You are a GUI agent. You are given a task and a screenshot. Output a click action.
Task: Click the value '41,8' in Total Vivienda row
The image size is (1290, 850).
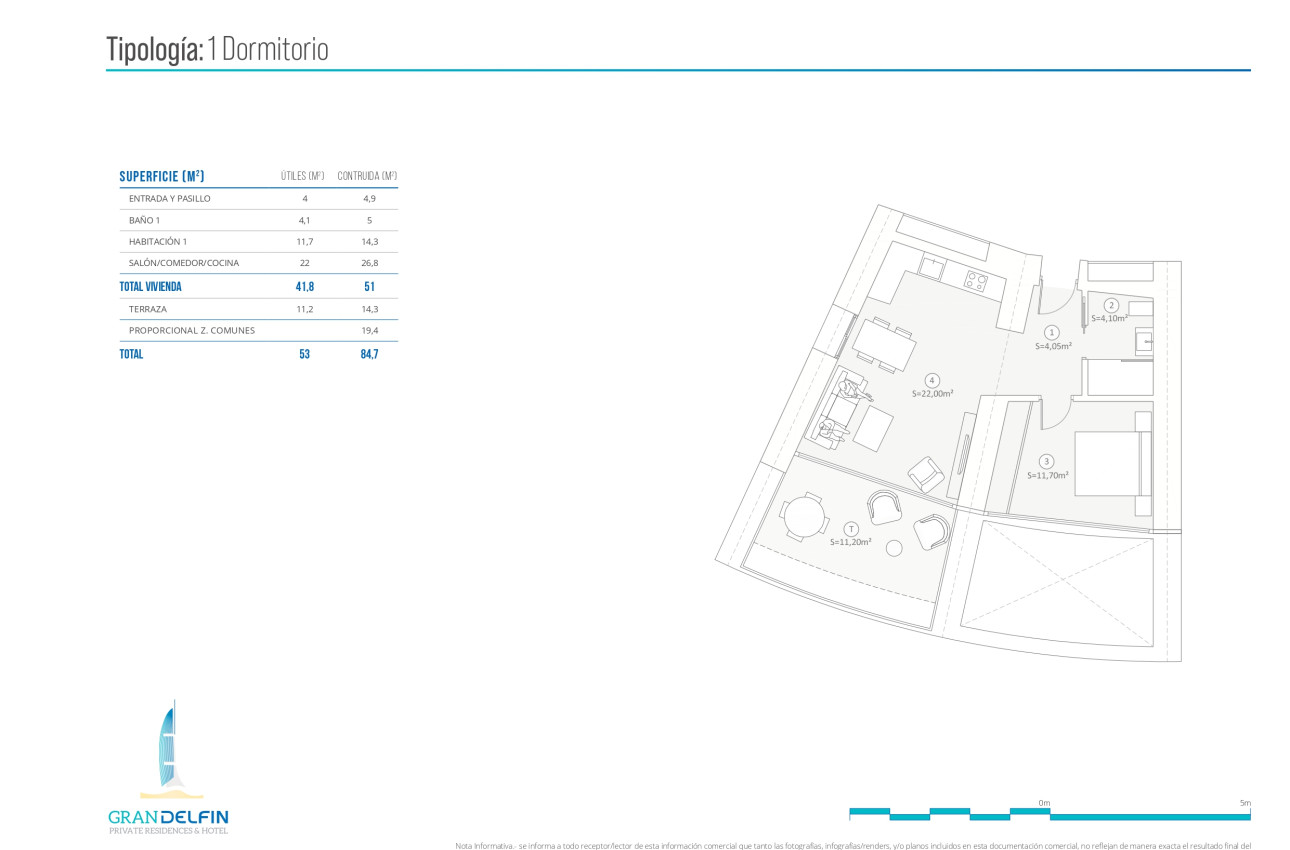(305, 286)
